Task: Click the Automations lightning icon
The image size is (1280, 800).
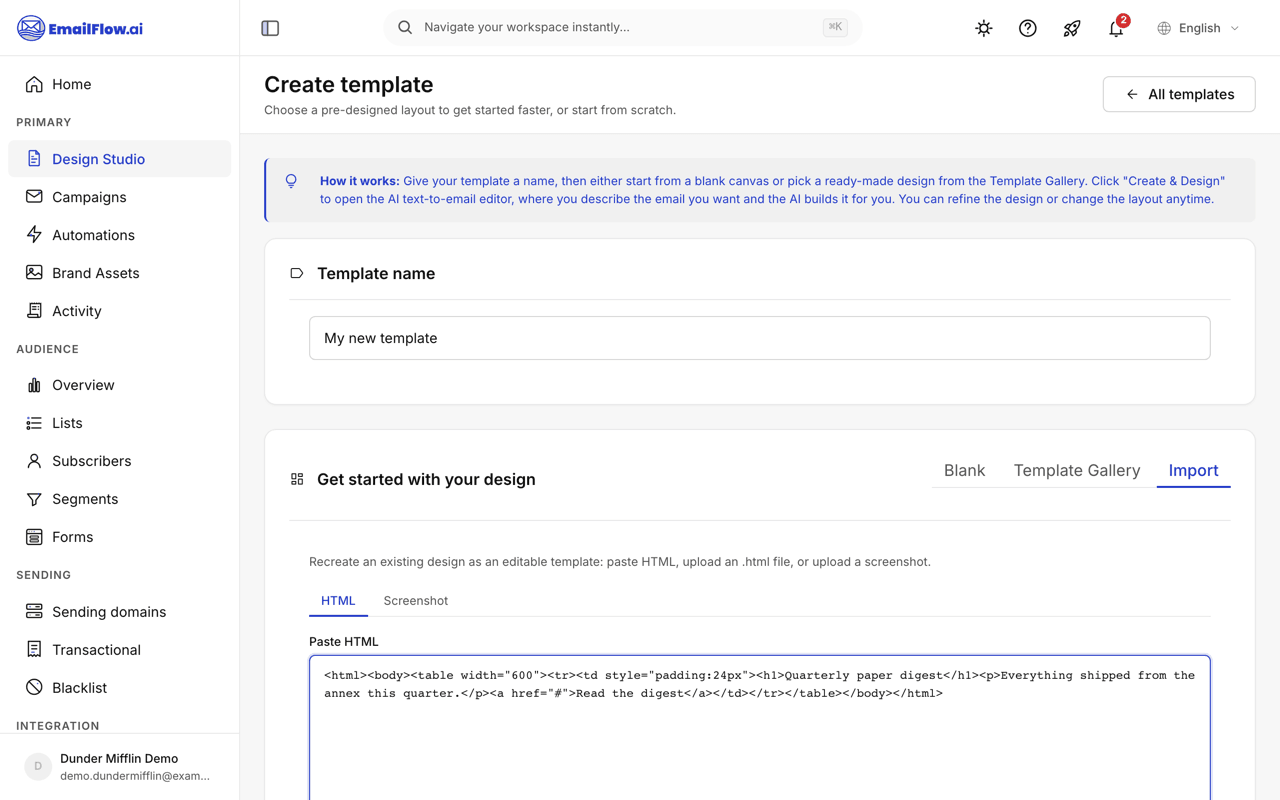Action: [x=34, y=235]
